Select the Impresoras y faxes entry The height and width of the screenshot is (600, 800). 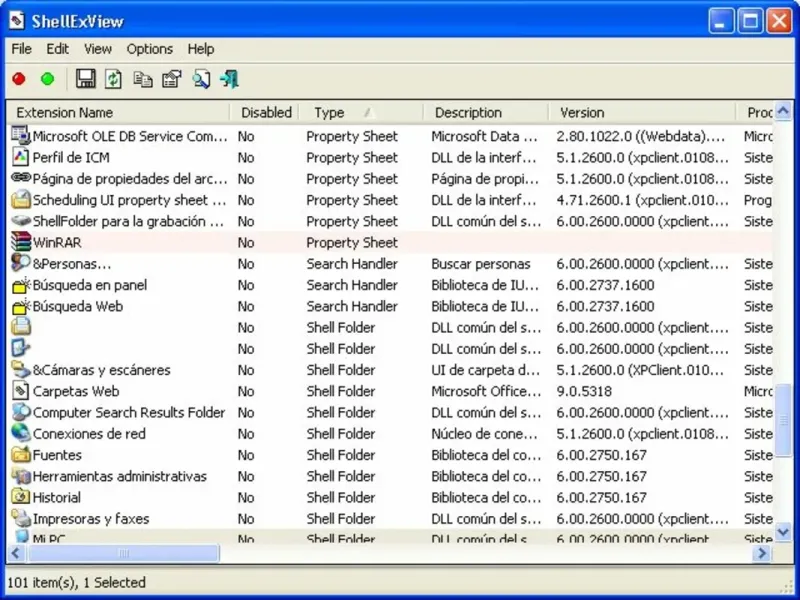[x=91, y=519]
